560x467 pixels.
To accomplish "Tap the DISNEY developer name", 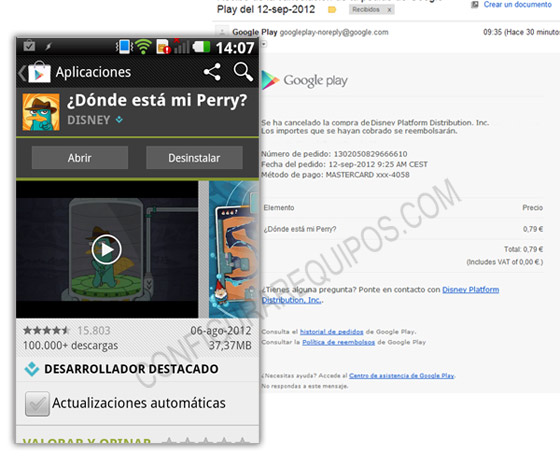I will [89, 120].
